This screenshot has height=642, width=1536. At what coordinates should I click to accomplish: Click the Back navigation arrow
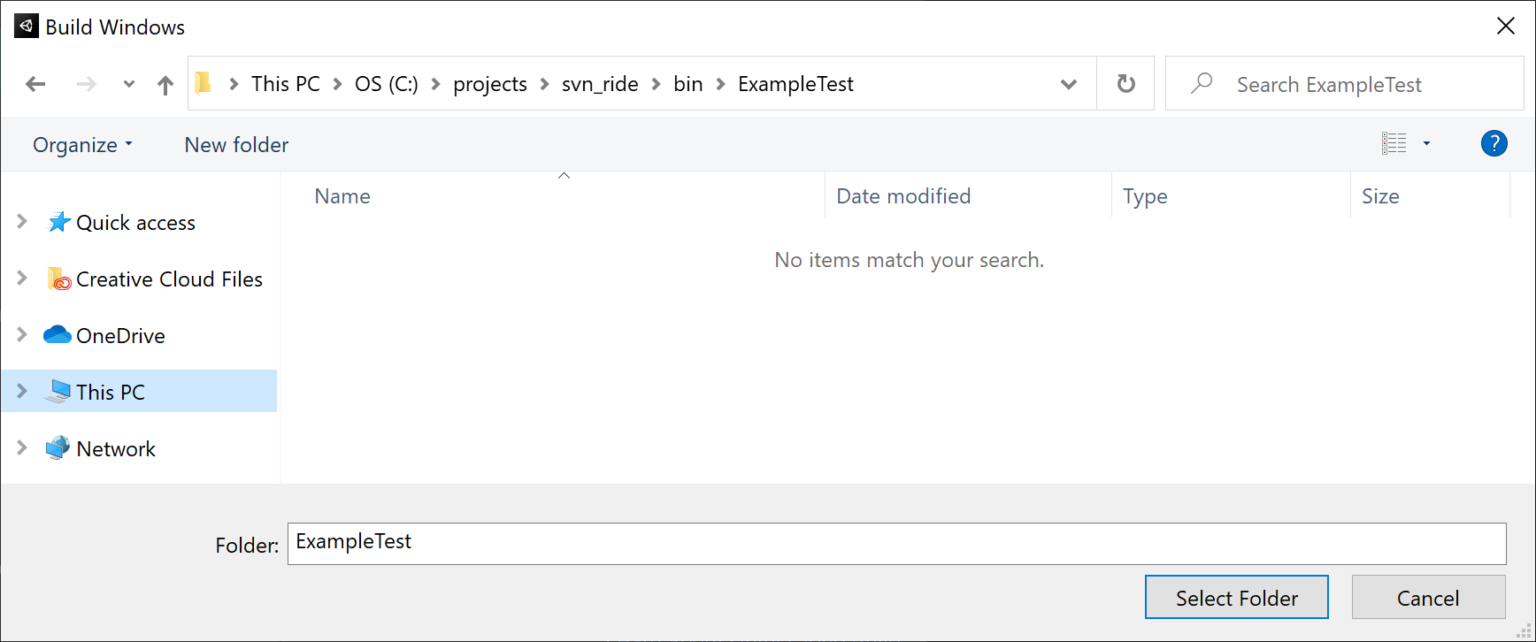pyautogui.click(x=36, y=84)
